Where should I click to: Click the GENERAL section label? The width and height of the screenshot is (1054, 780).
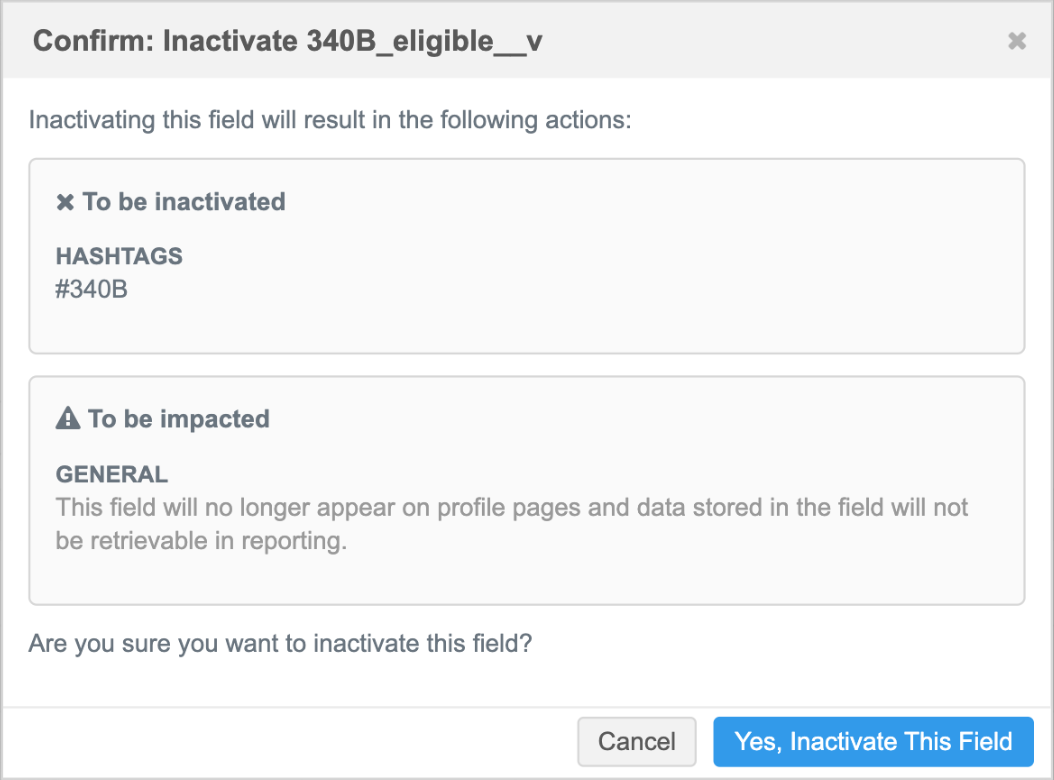tap(112, 474)
